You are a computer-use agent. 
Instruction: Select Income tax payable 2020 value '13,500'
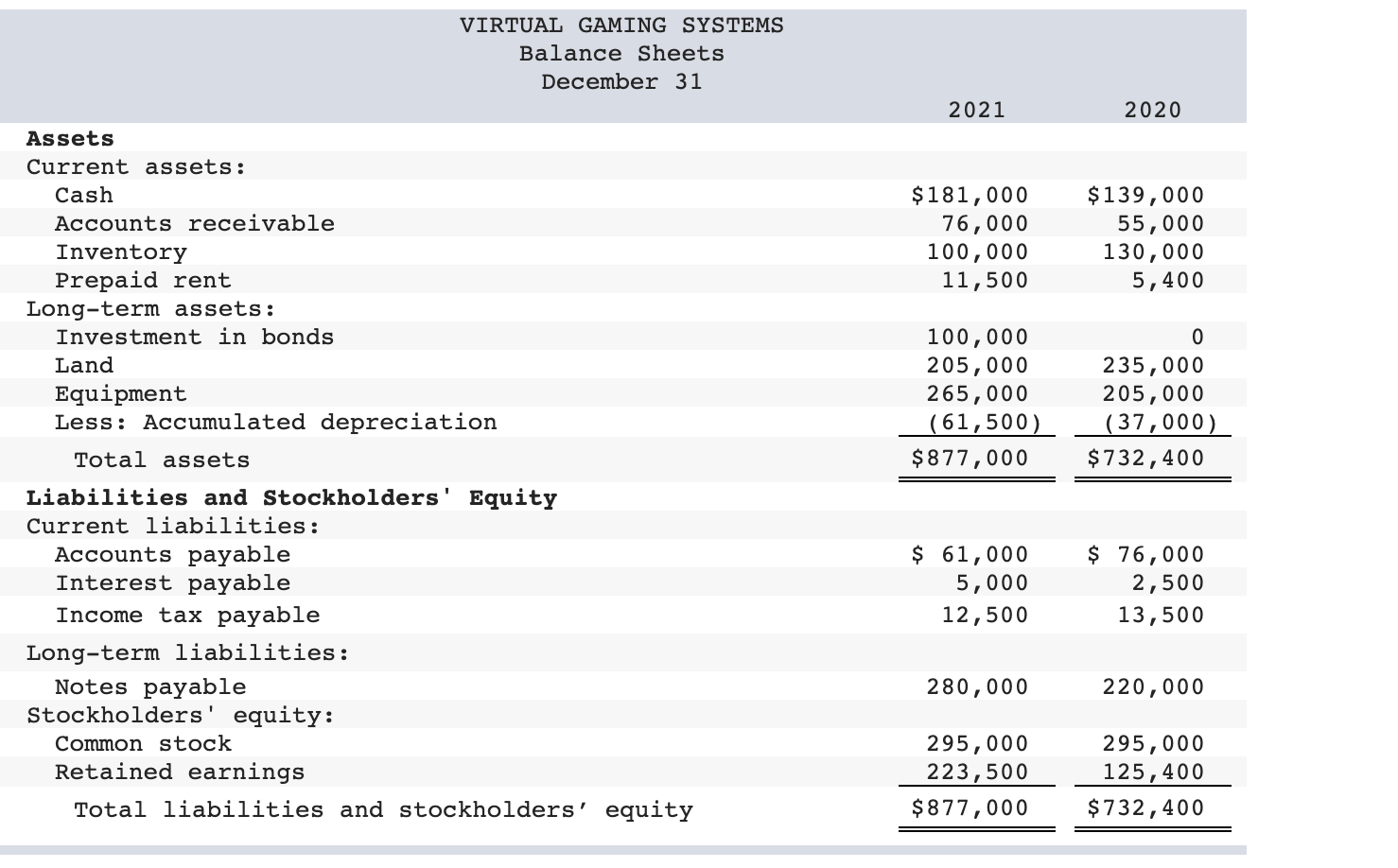[x=1161, y=615]
